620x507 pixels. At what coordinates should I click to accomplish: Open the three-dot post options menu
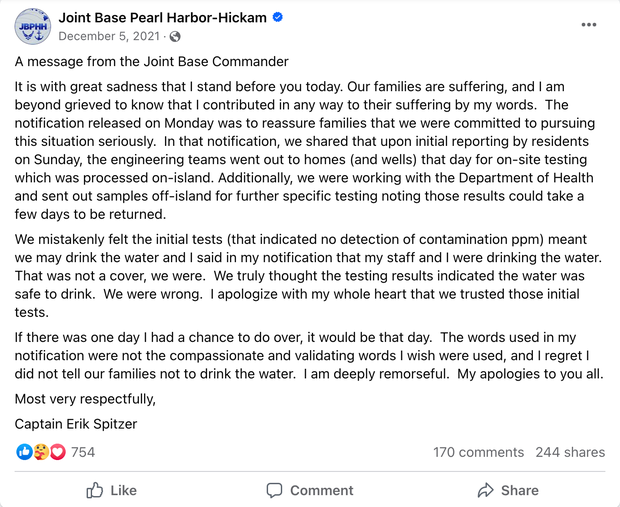[589, 25]
